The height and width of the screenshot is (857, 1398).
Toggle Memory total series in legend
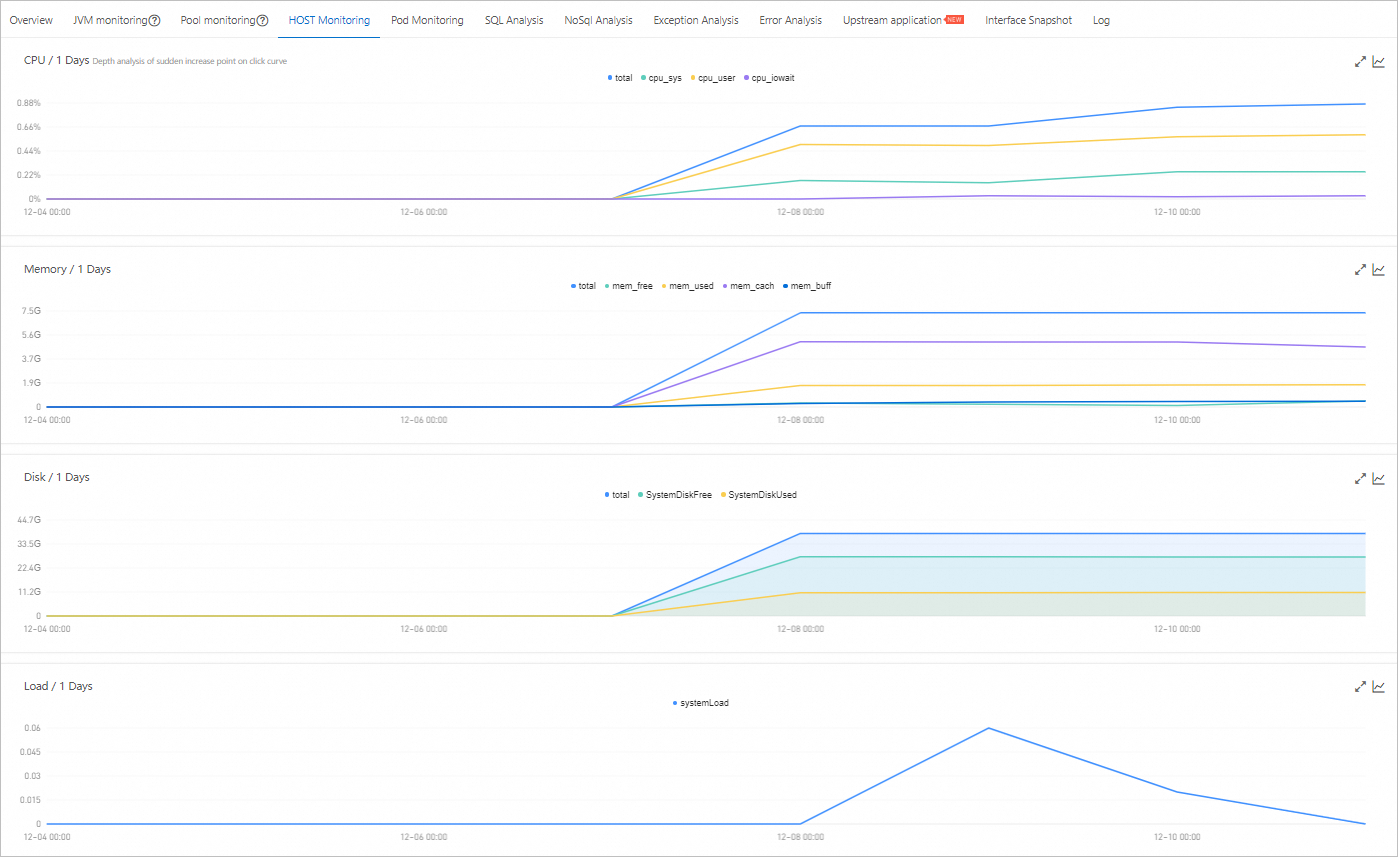coord(583,286)
